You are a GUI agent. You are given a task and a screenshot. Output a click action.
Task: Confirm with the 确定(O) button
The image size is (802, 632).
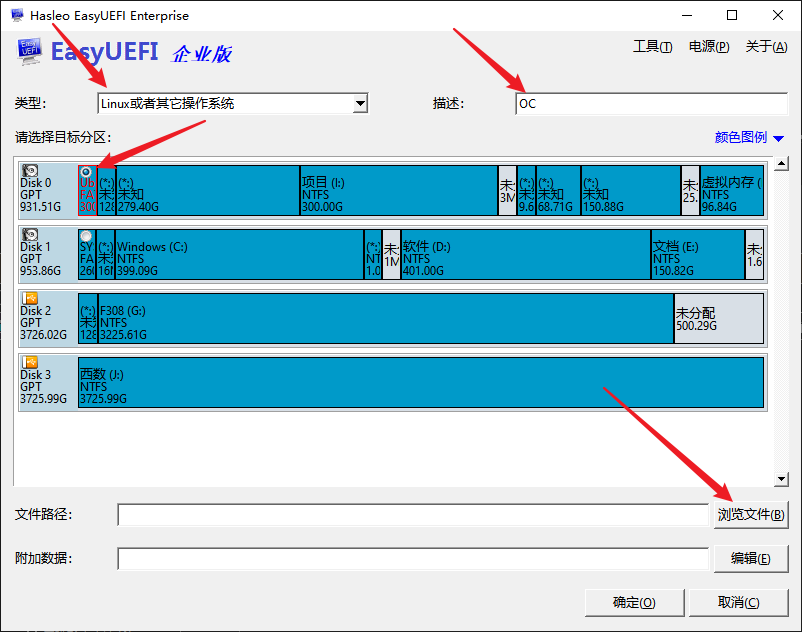634,602
